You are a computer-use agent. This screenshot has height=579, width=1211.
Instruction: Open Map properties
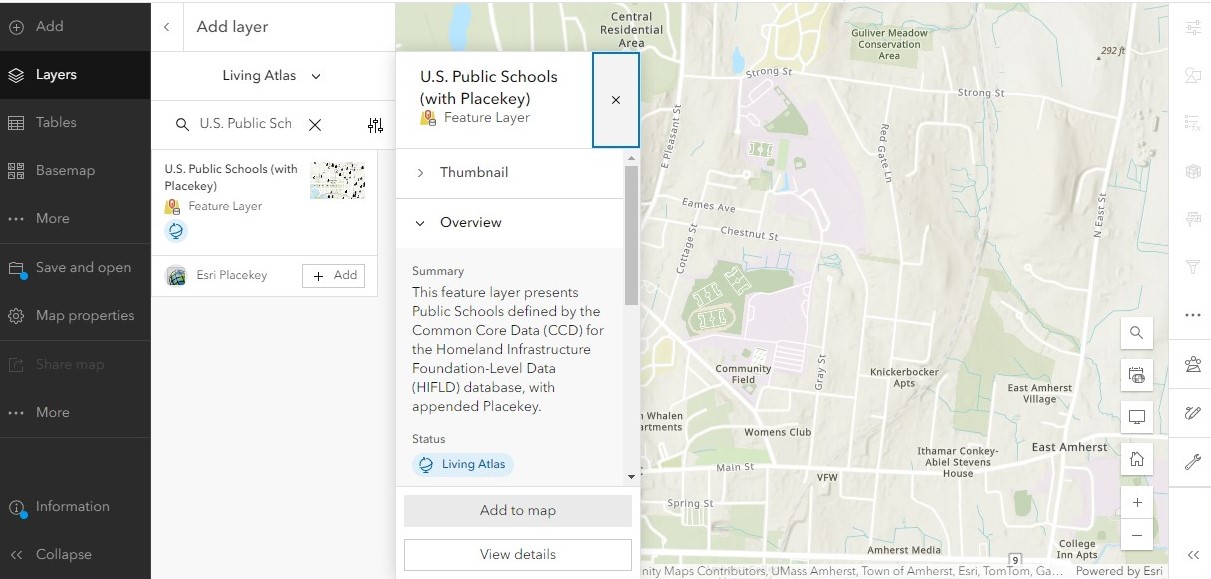click(x=75, y=316)
